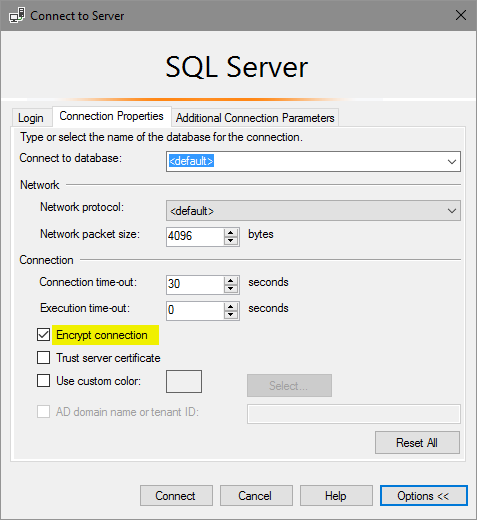Open the Network protocol dropdown
This screenshot has width=477, height=520.
(x=313, y=211)
